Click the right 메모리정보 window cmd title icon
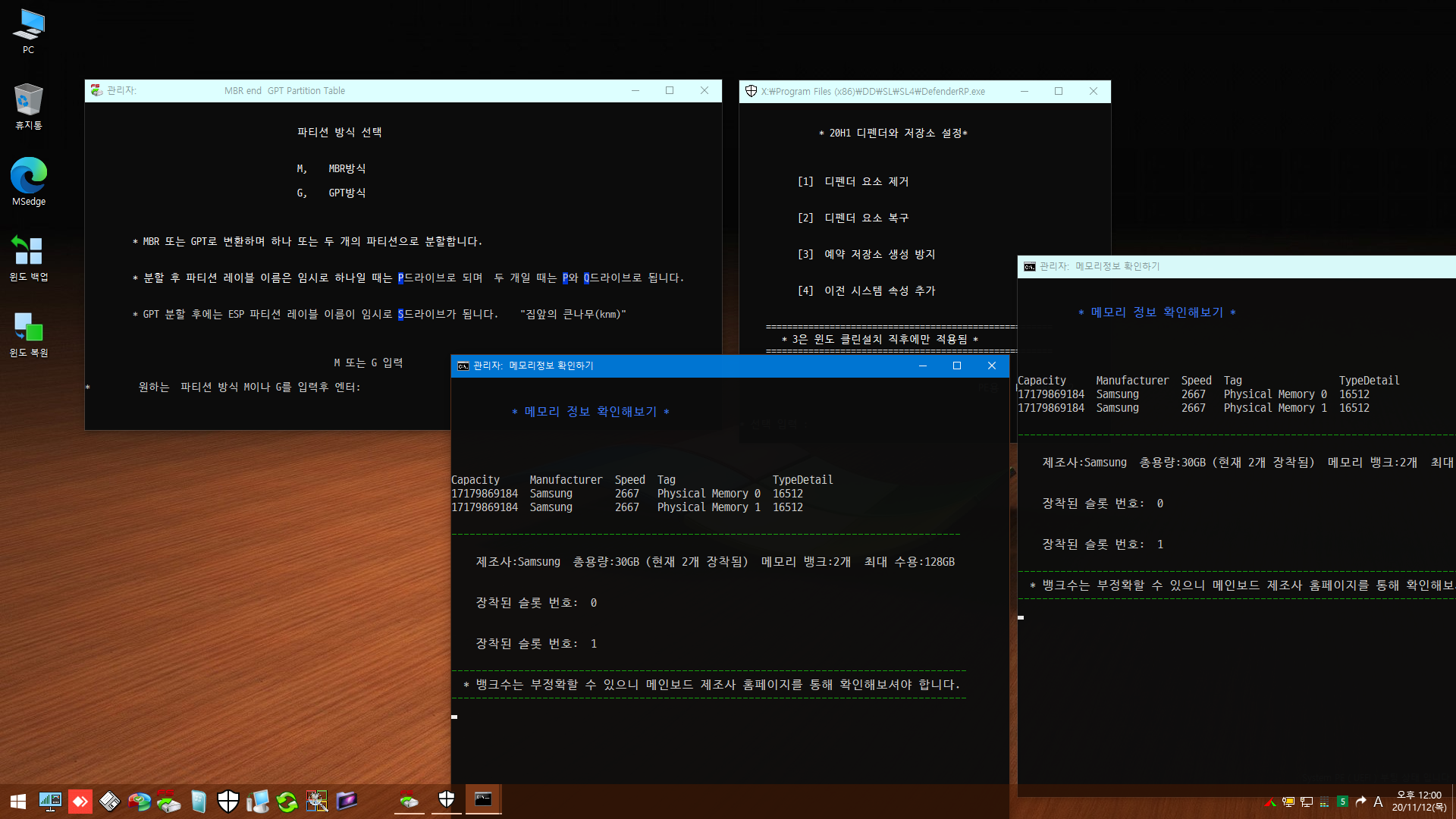1456x819 pixels. click(x=1029, y=266)
